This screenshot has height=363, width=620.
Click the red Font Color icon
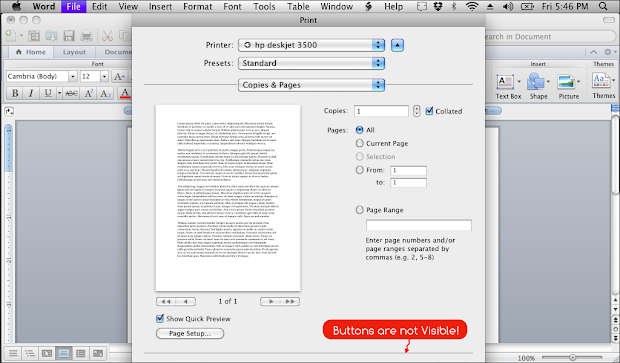click(x=125, y=93)
